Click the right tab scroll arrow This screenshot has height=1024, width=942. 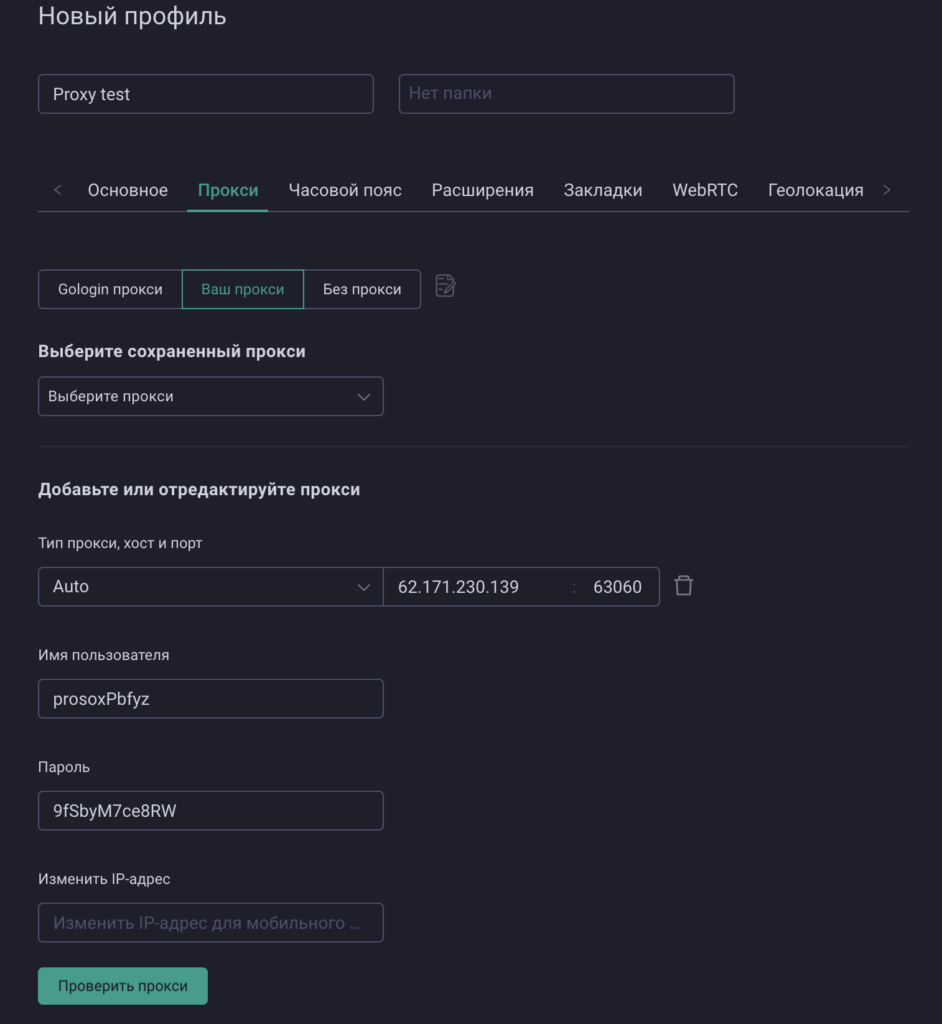[x=886, y=189]
